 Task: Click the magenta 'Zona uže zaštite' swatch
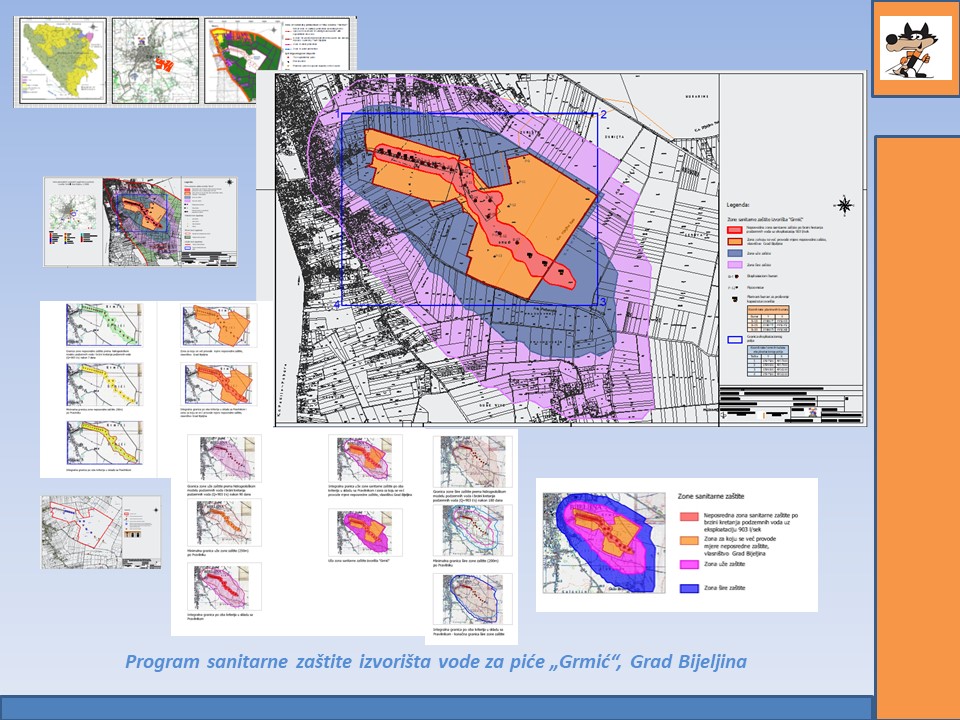pyautogui.click(x=685, y=566)
